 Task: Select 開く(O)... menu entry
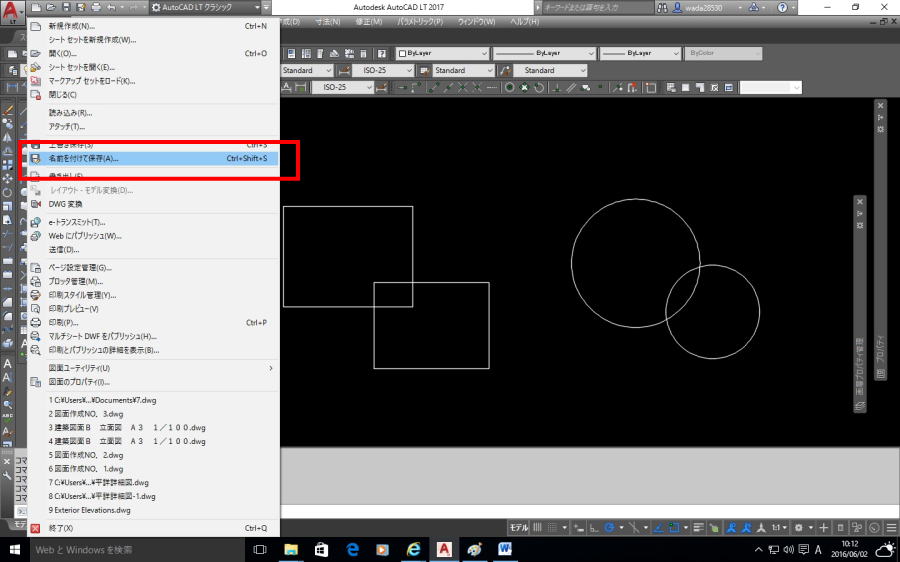click(x=154, y=53)
